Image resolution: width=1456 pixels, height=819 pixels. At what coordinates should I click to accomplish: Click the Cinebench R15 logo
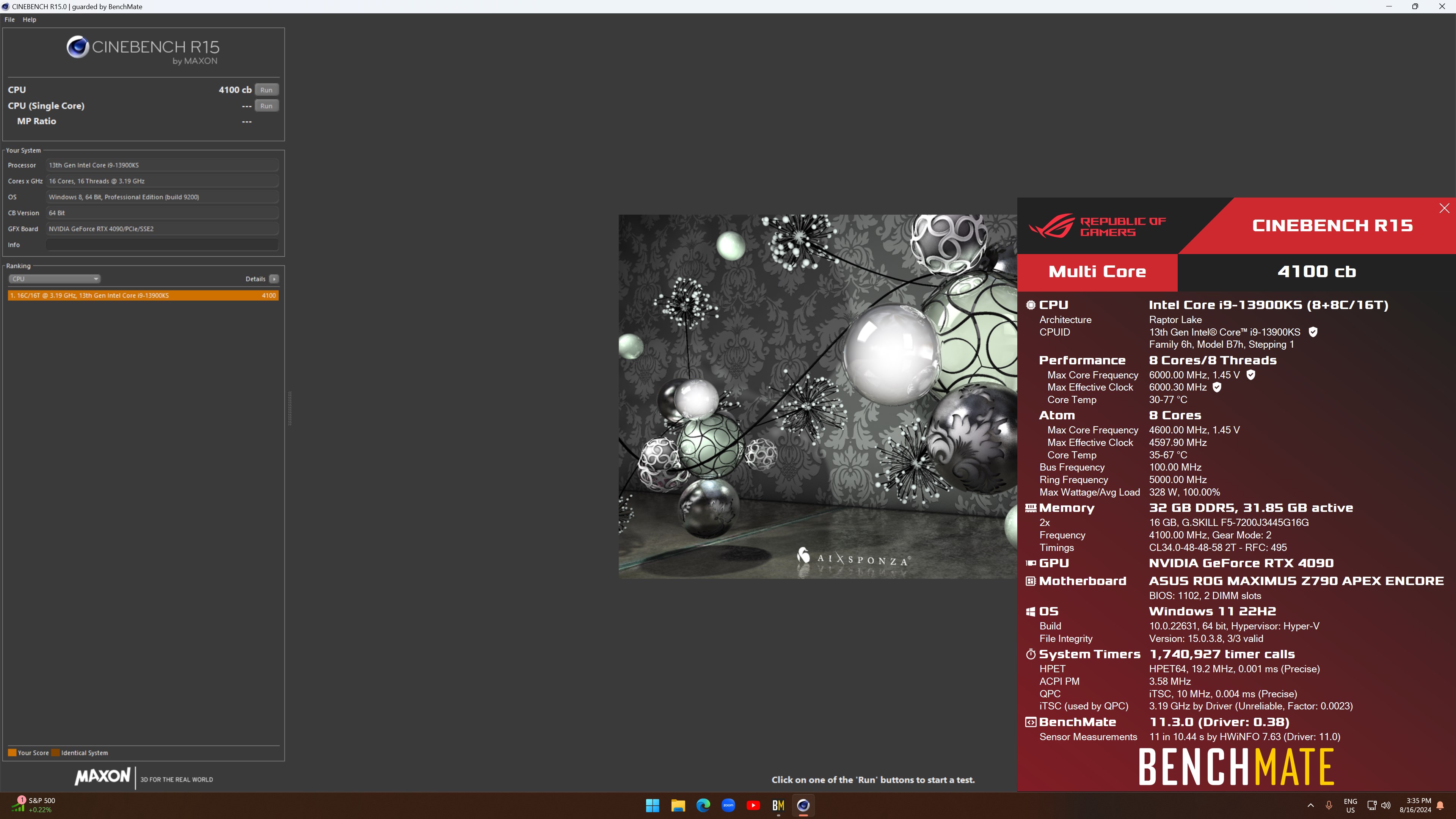[143, 51]
